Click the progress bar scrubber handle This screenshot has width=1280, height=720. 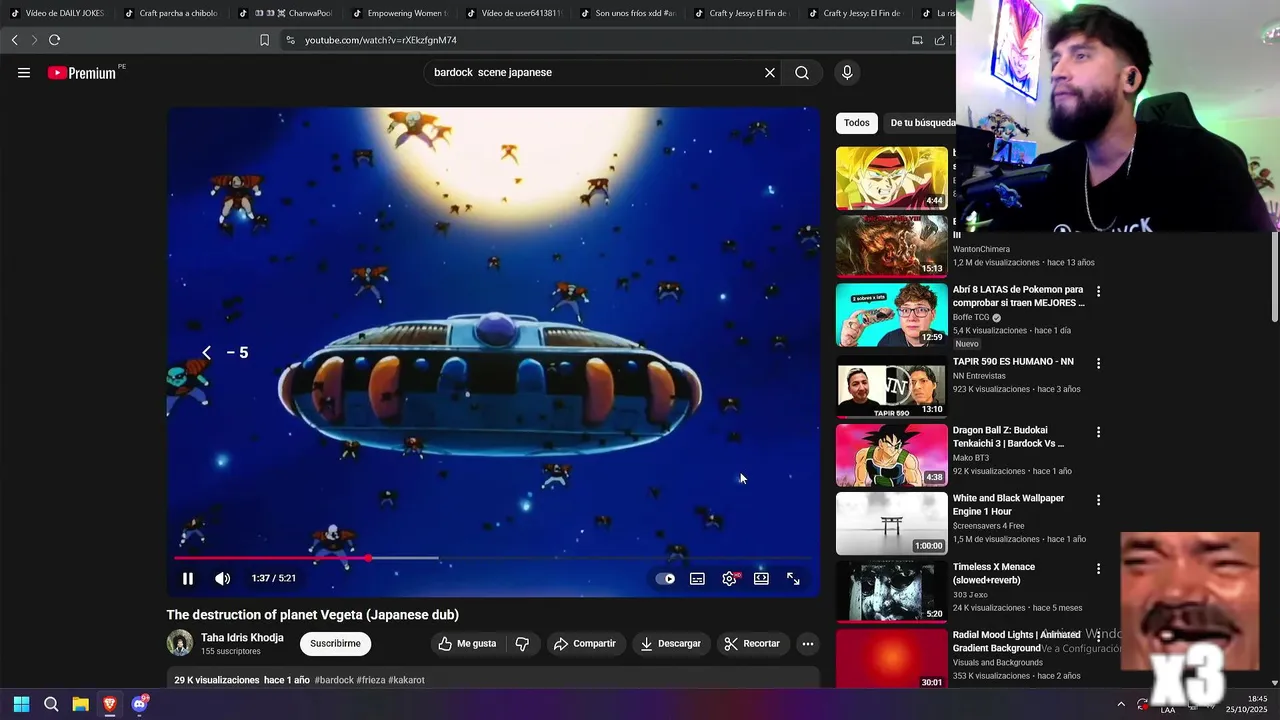point(369,558)
